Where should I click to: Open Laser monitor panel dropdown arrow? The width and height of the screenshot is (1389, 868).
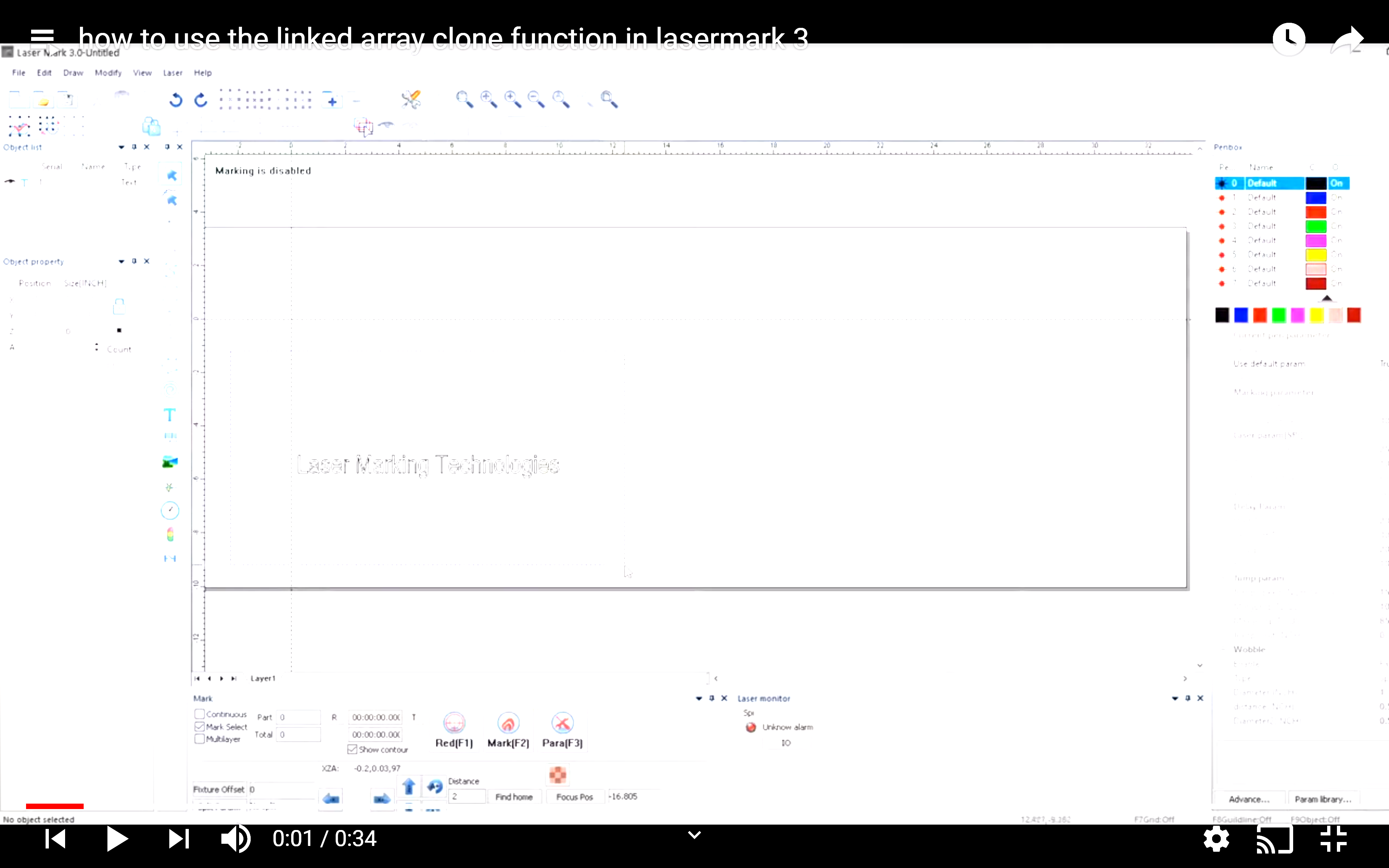(1175, 699)
